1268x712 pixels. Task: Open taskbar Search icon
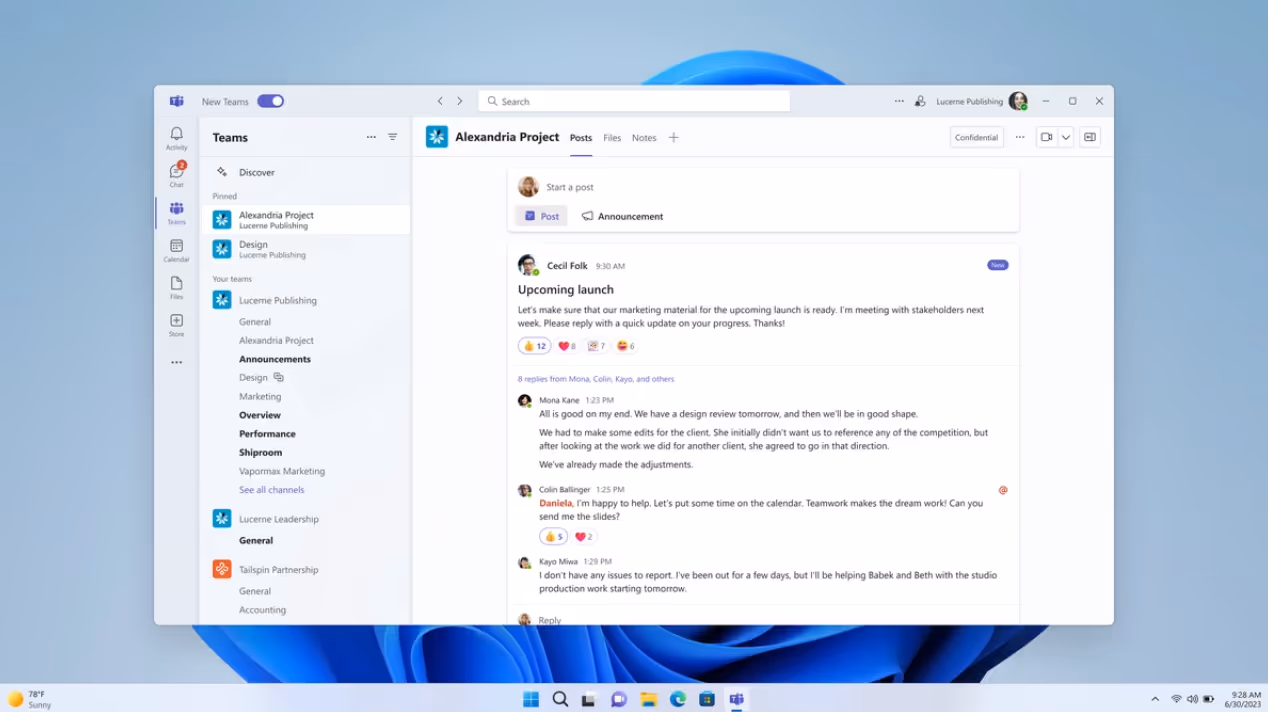coord(560,699)
